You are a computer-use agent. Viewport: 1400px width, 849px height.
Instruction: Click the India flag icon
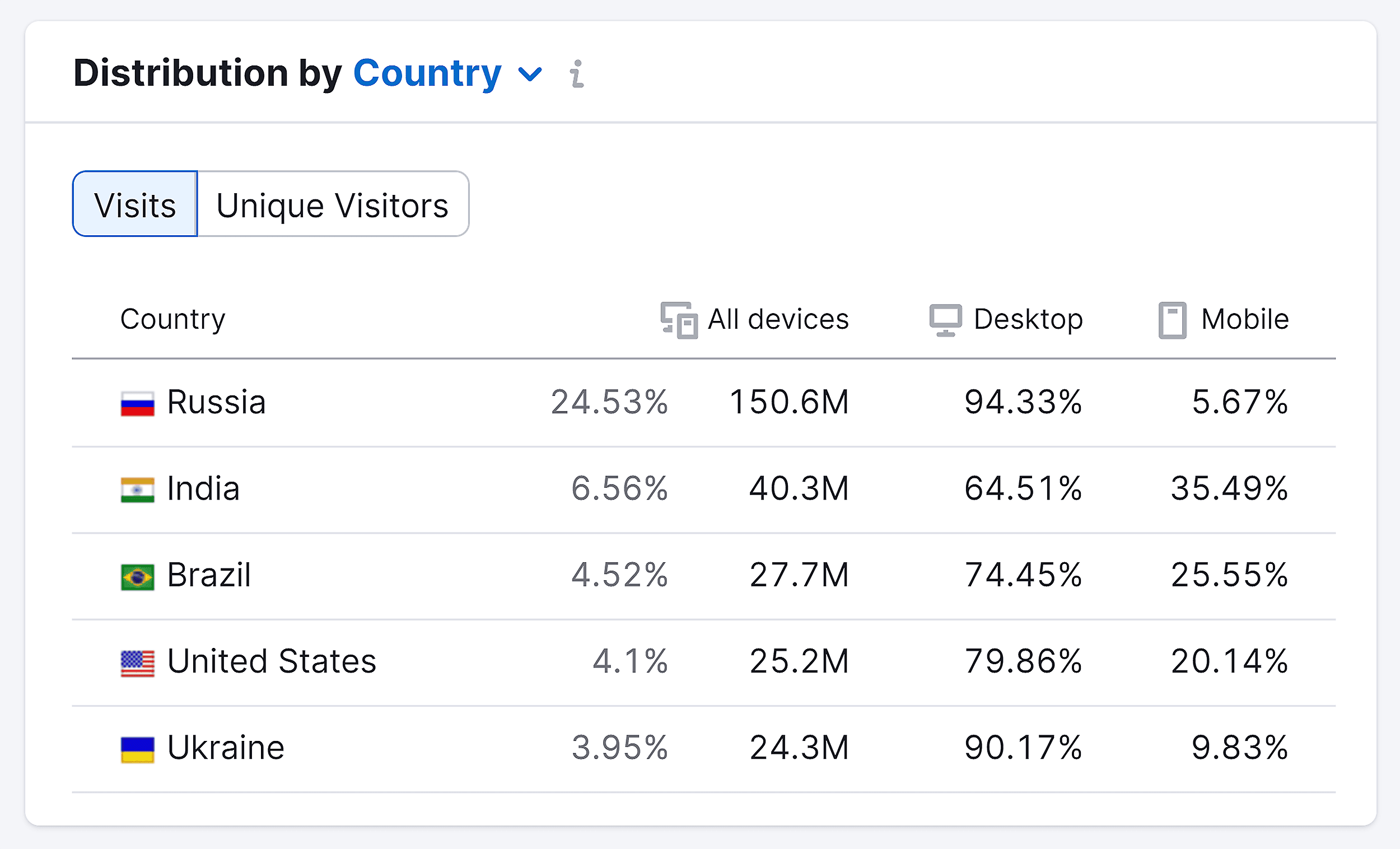(x=138, y=490)
